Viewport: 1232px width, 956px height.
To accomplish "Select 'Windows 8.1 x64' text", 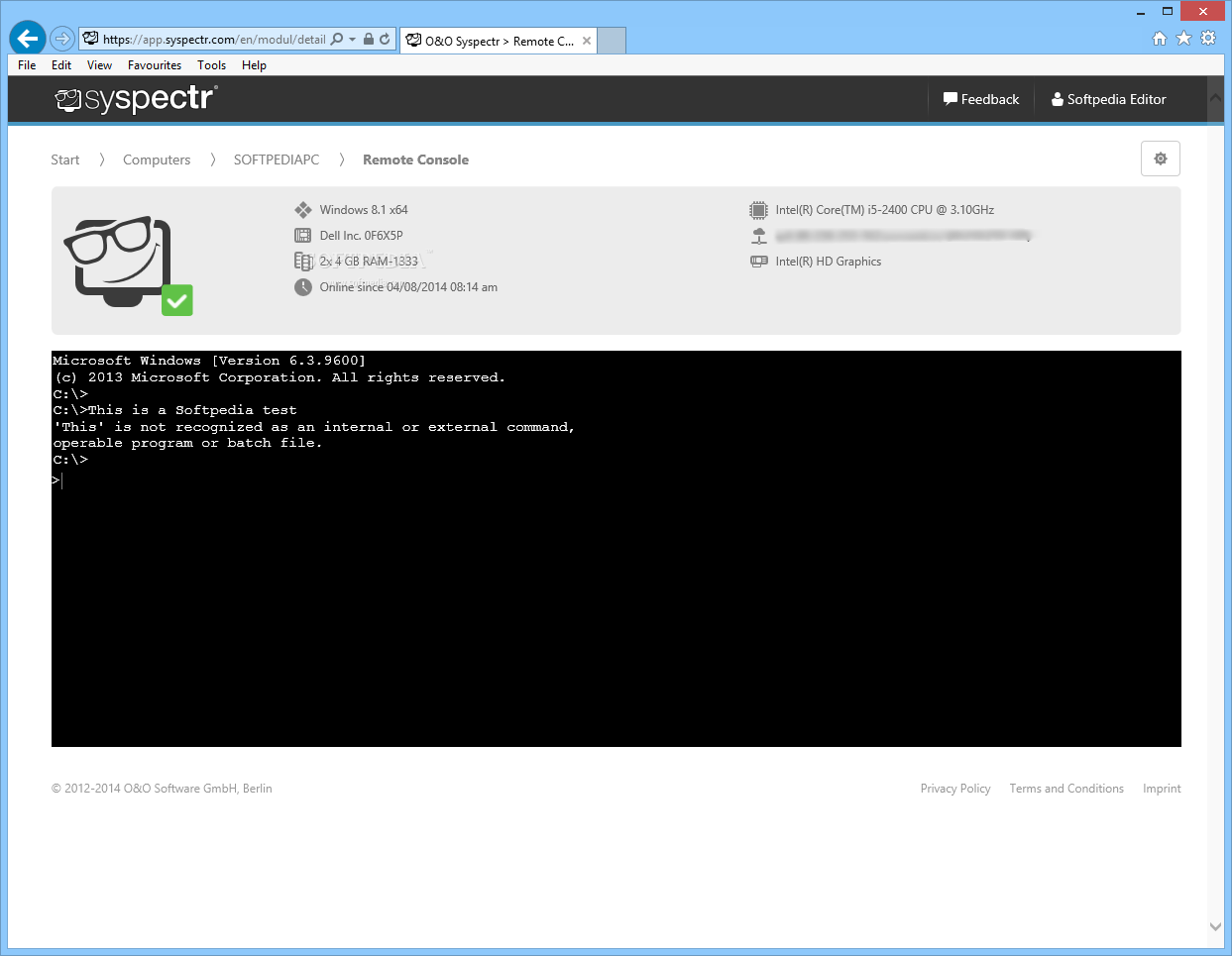I will click(364, 210).
